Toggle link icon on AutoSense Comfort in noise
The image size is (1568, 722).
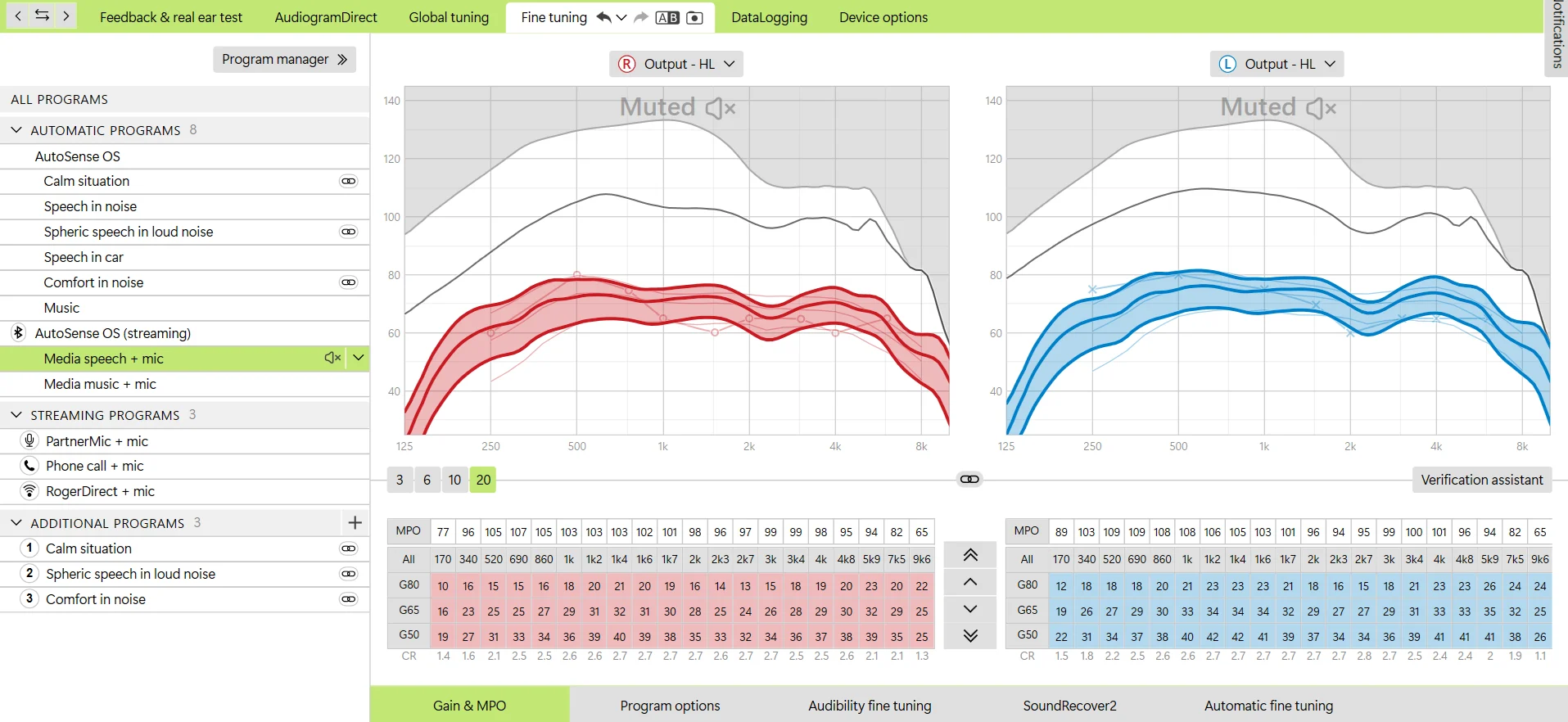(349, 282)
